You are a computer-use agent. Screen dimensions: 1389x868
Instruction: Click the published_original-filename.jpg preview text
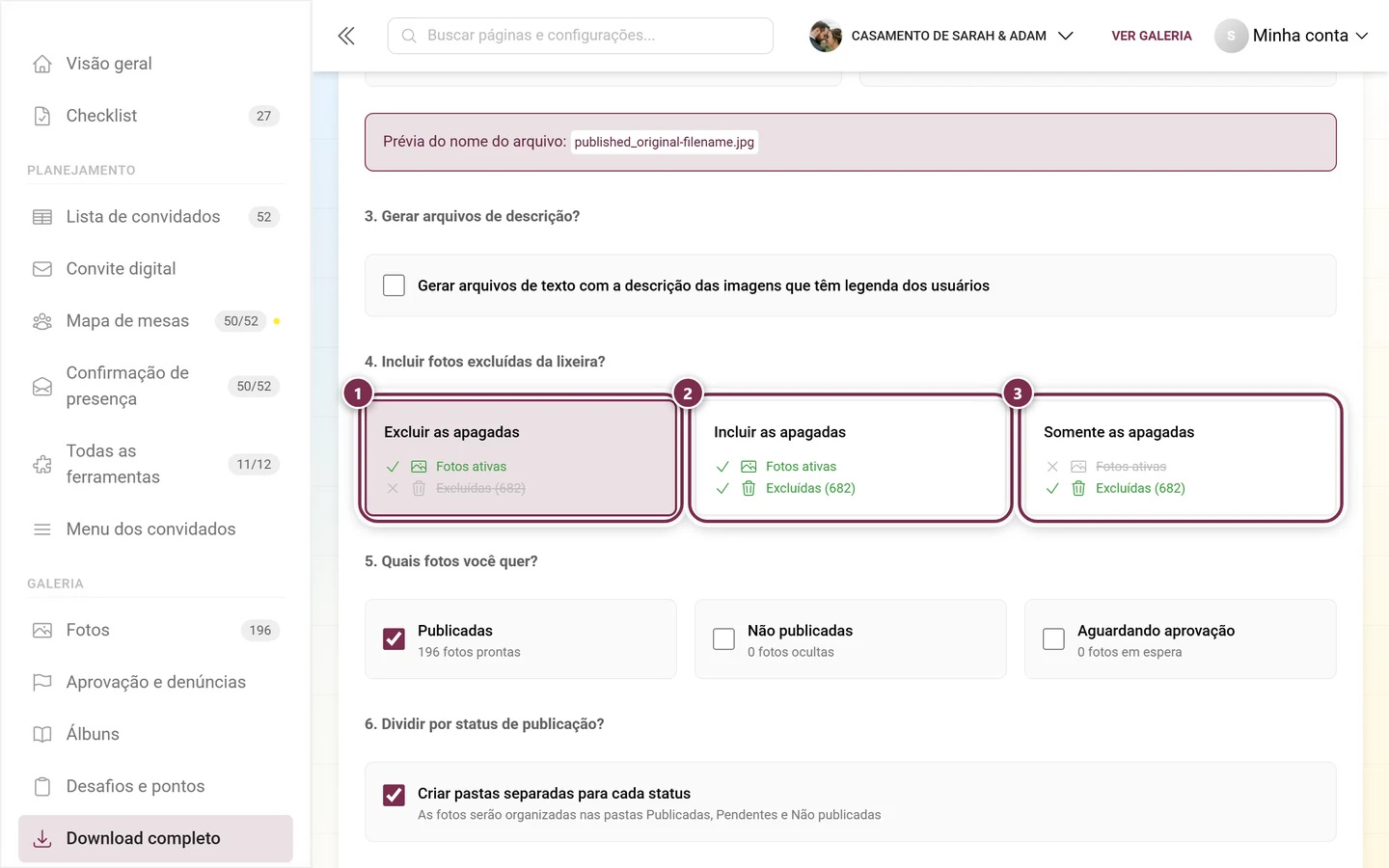point(665,142)
